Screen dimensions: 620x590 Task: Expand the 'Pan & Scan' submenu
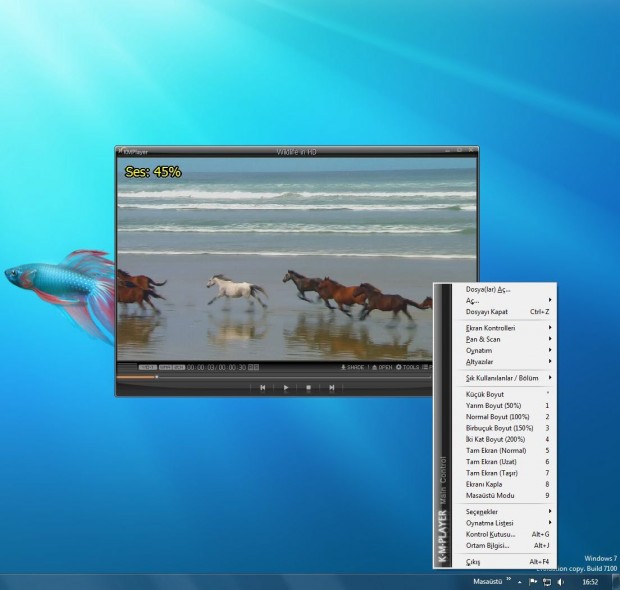point(503,339)
